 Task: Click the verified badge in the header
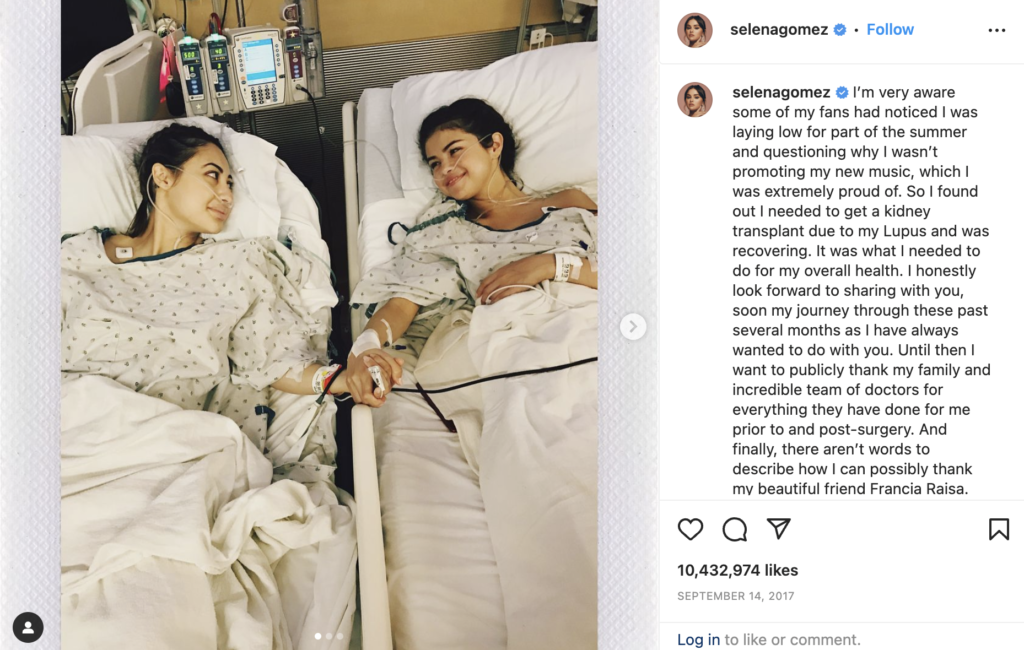tap(840, 29)
